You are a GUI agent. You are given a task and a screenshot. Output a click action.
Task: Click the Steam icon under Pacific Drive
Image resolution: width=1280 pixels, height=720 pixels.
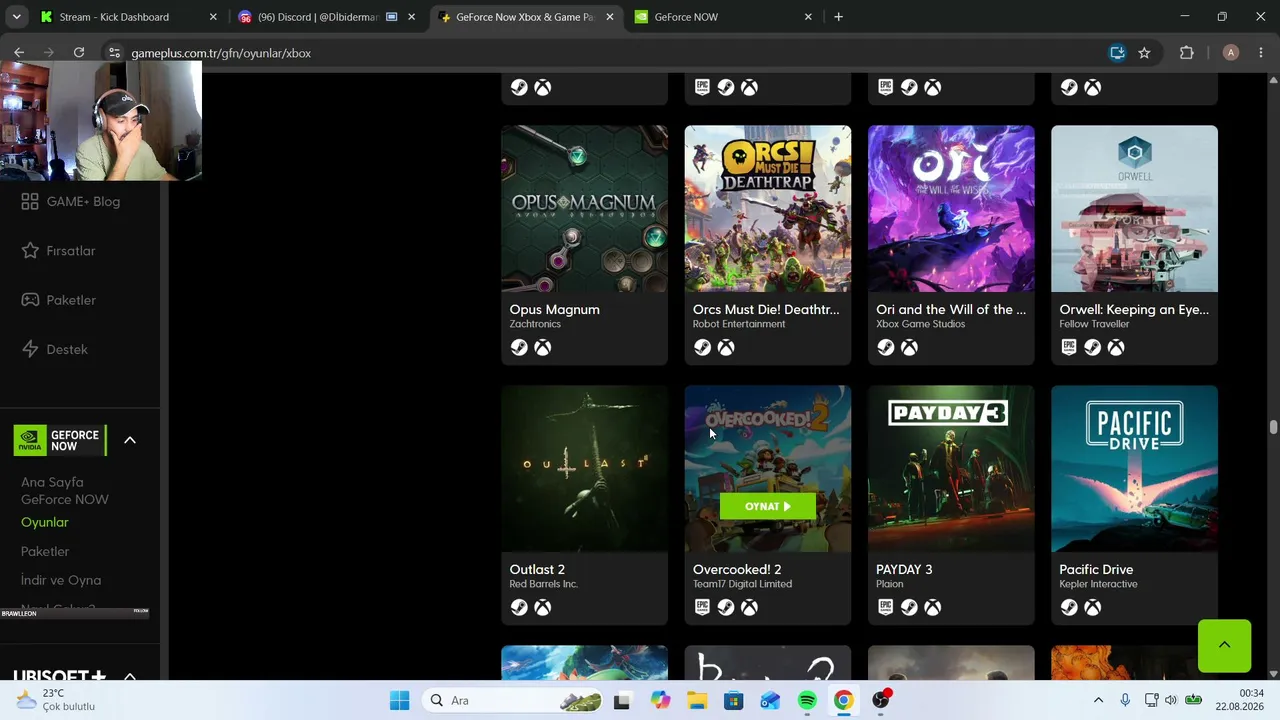click(1069, 607)
